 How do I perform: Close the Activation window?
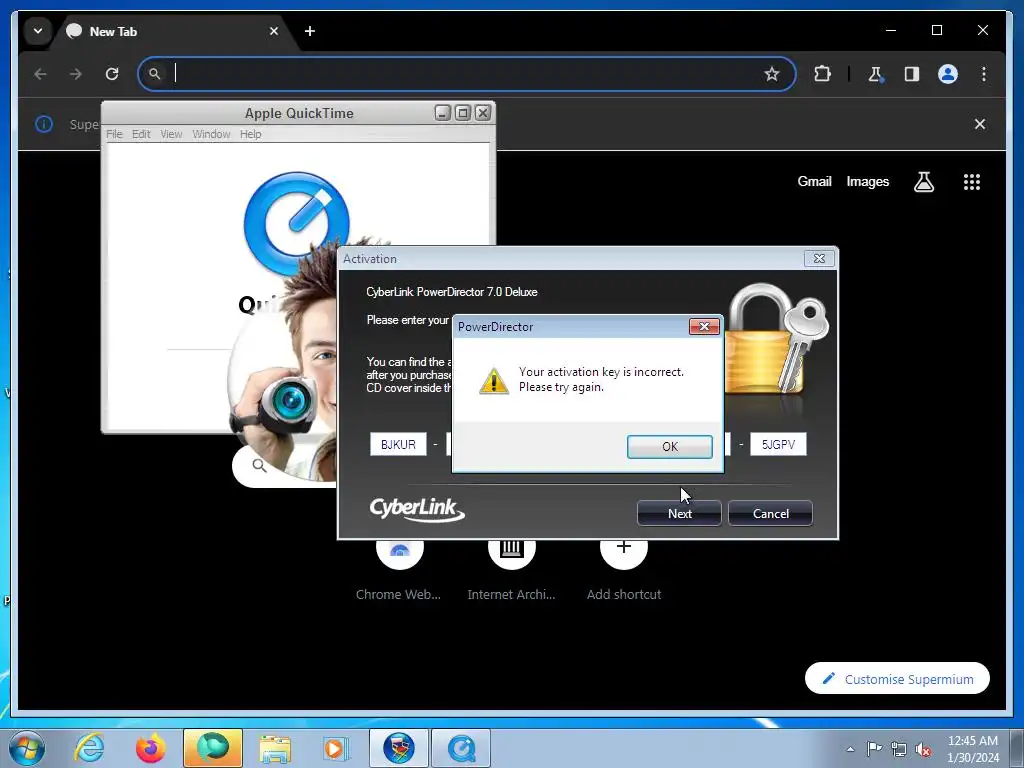point(819,259)
